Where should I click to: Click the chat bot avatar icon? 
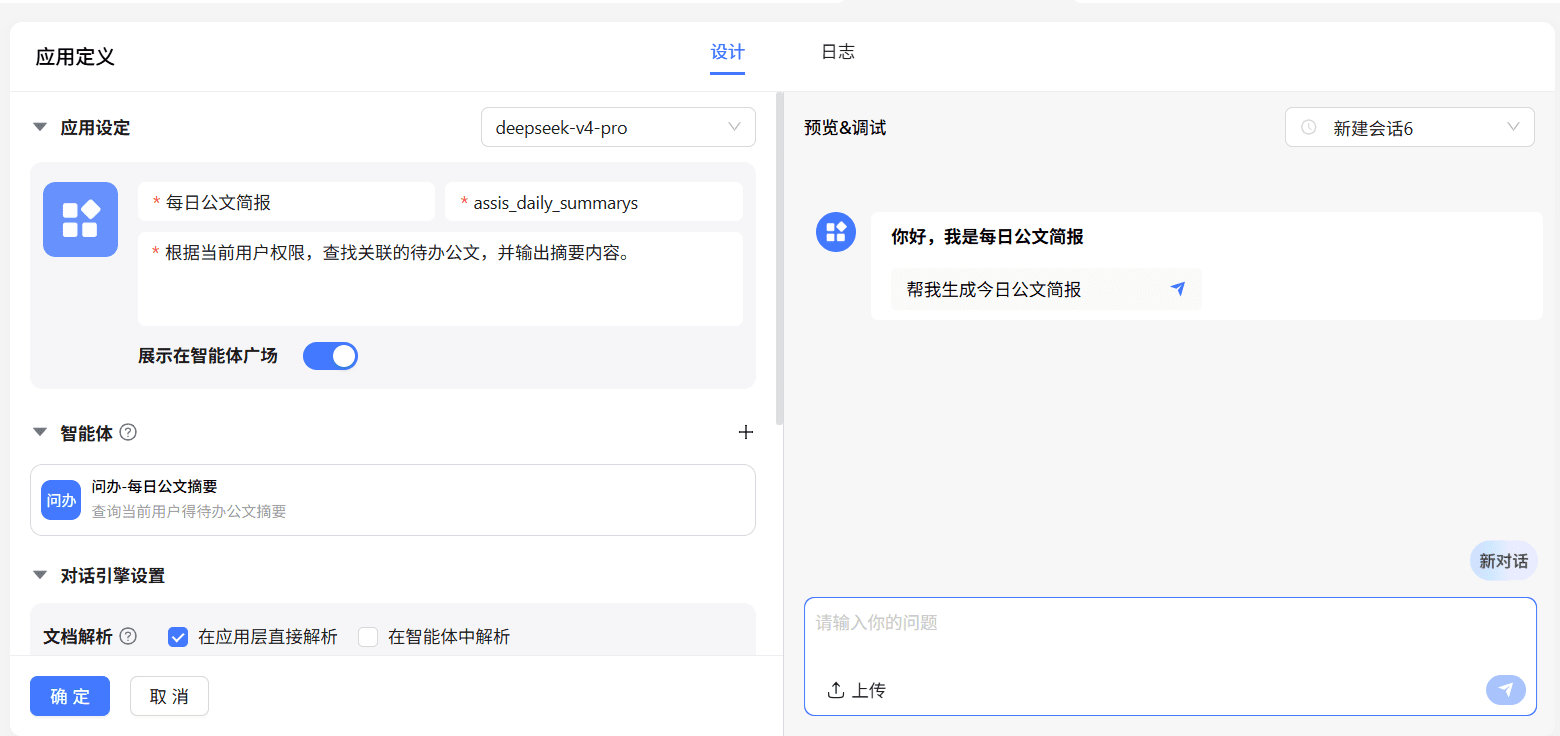836,232
